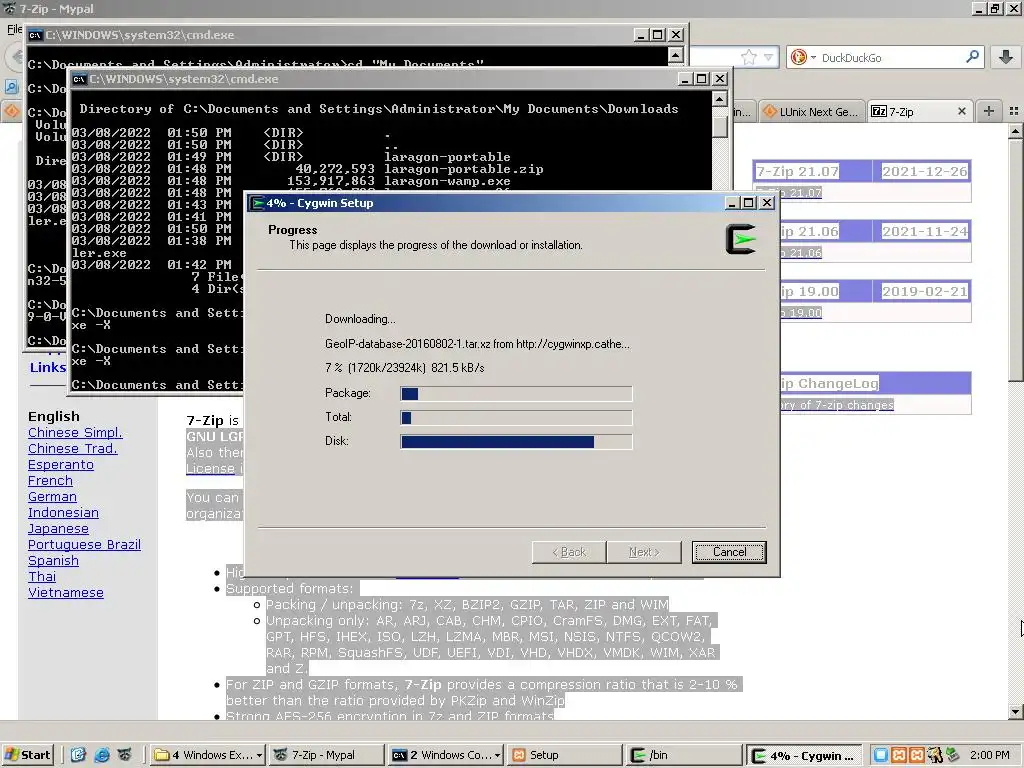Open the list-all-tabs grid icon
The image size is (1024, 768).
click(1014, 111)
